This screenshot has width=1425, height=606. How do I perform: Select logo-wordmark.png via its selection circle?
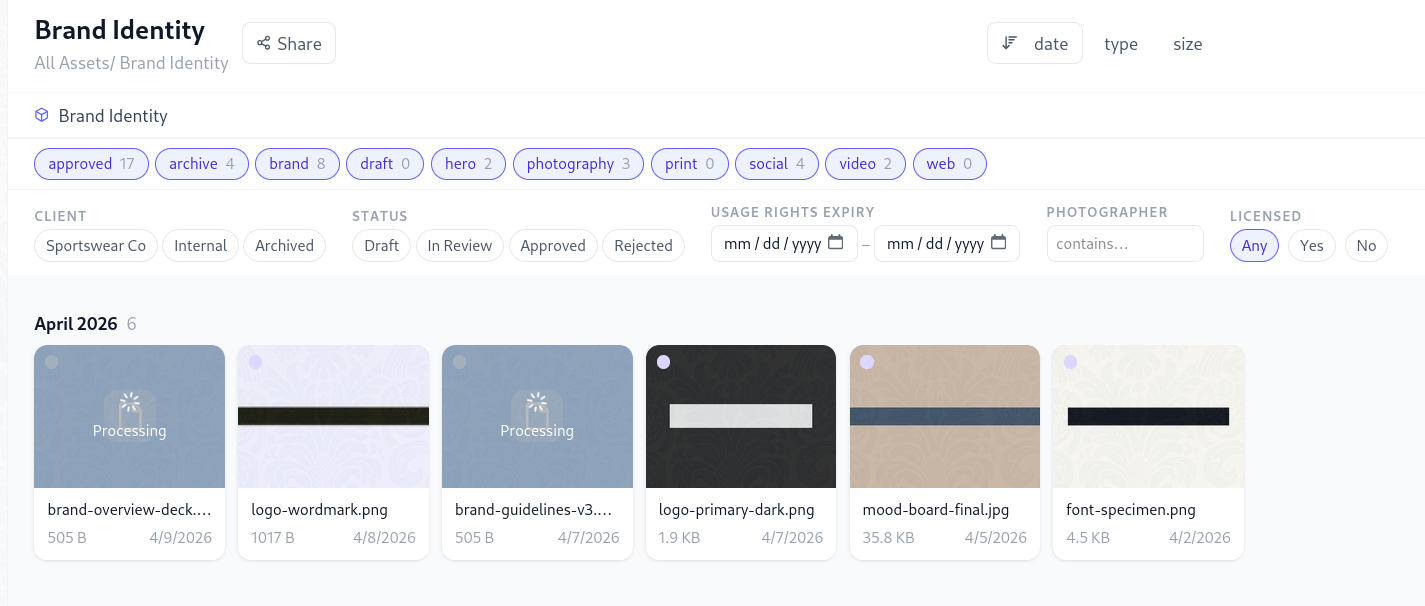[x=256, y=362]
